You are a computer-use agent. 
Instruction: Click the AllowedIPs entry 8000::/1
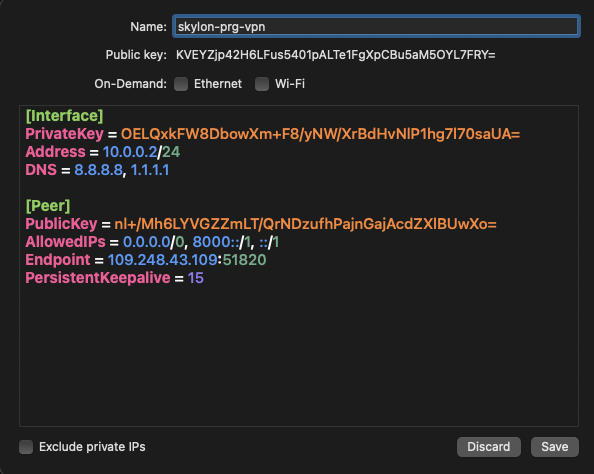222,242
